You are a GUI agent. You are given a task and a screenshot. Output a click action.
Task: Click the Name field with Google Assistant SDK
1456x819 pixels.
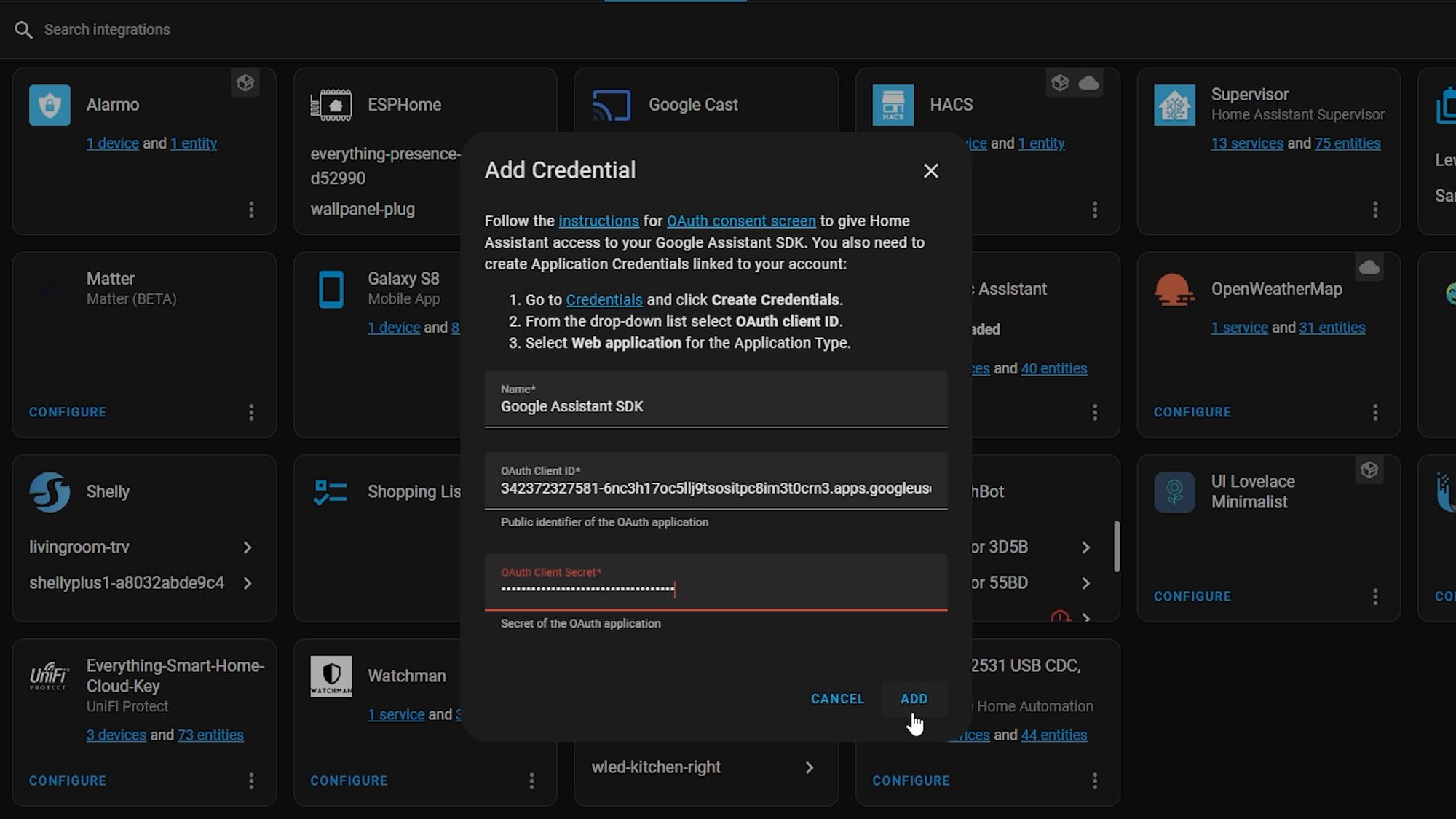[x=716, y=399]
